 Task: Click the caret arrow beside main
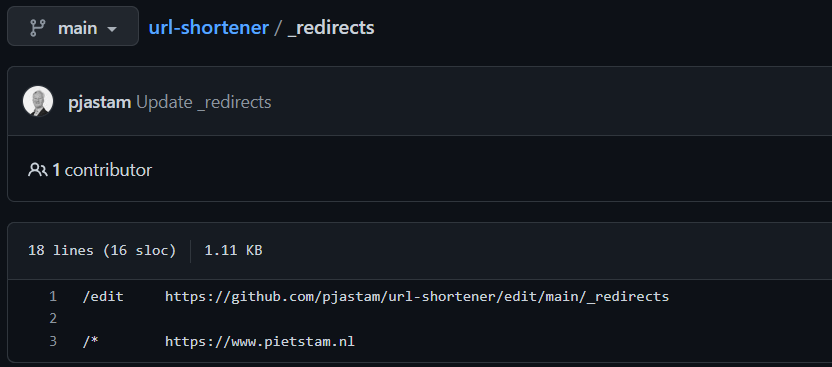point(112,29)
